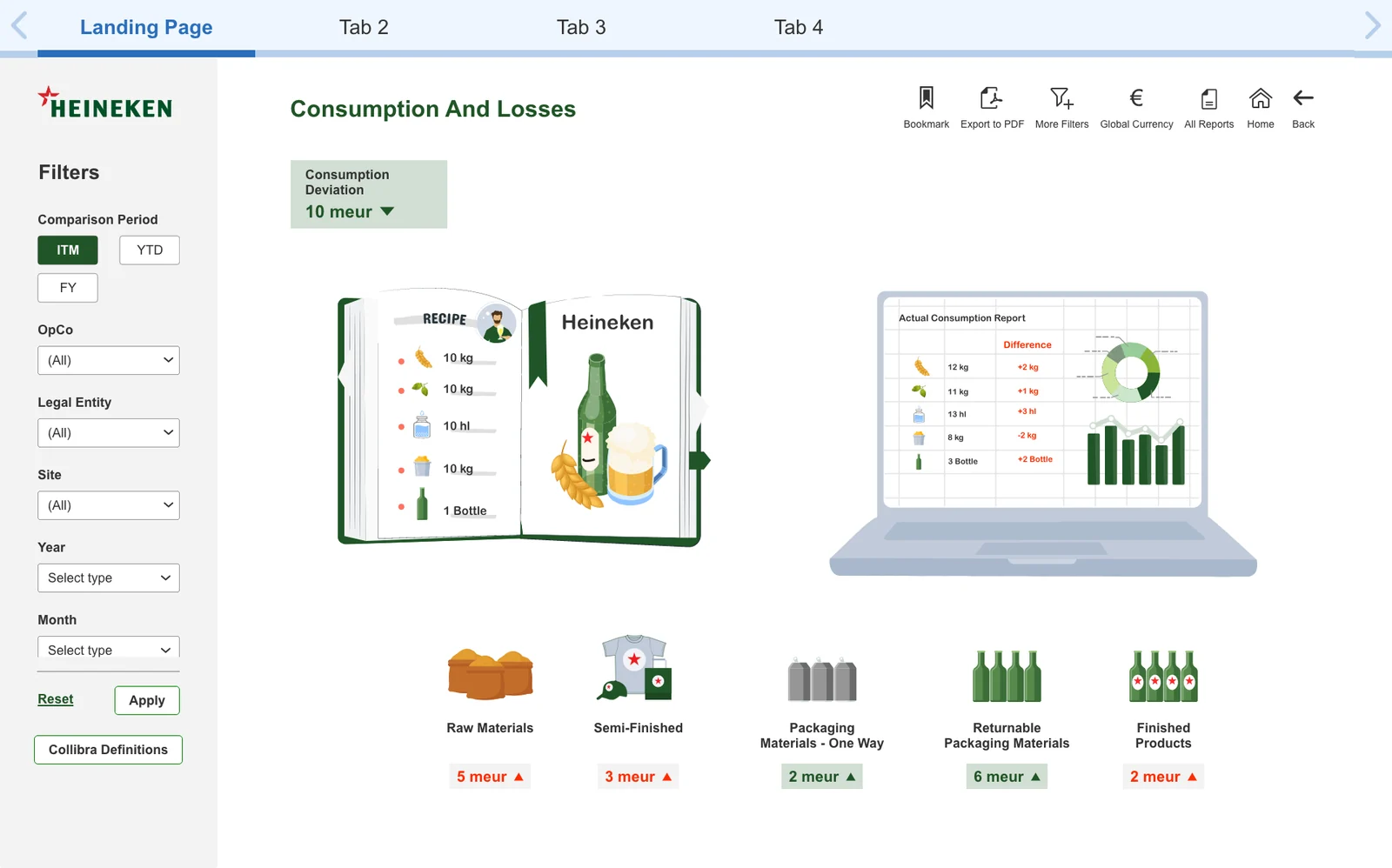Click the Returnable Packaging Materials bottles icon

(x=1007, y=676)
